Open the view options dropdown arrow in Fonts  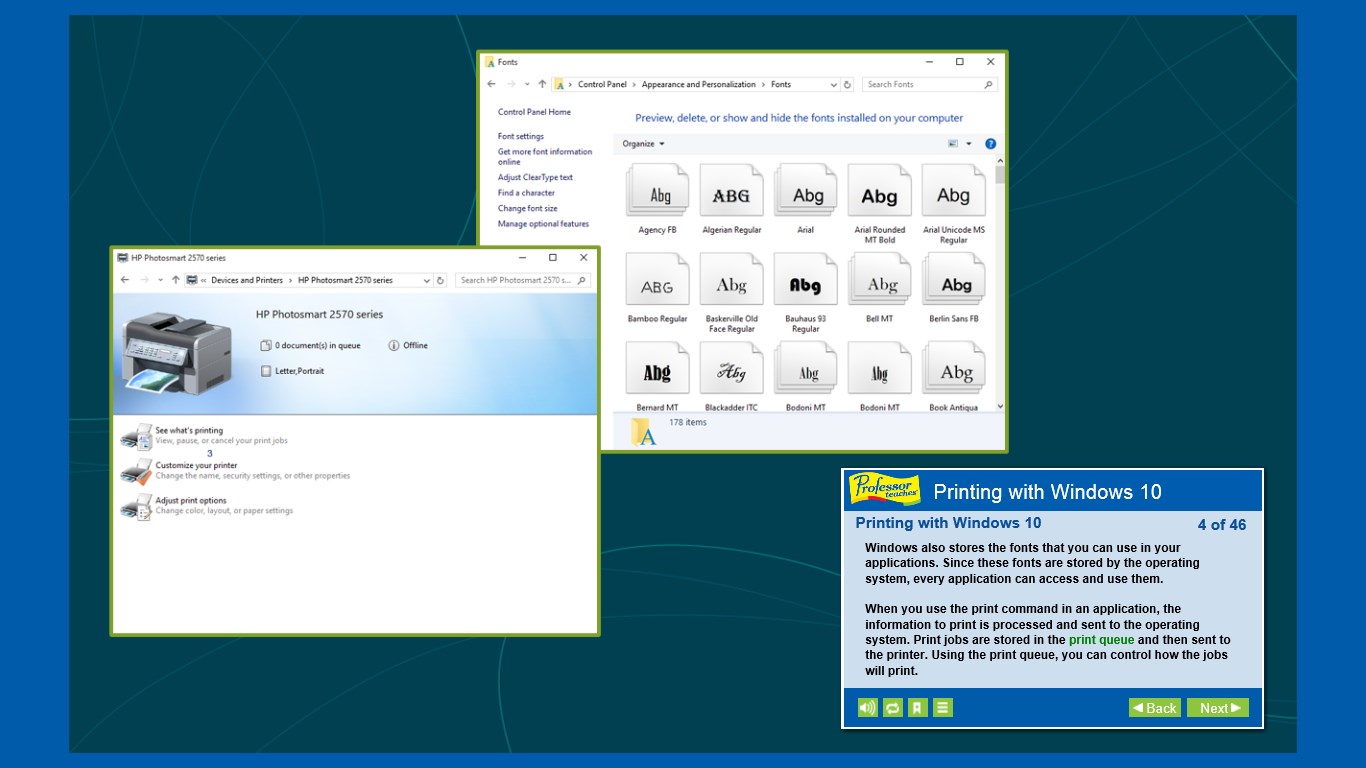(968, 144)
